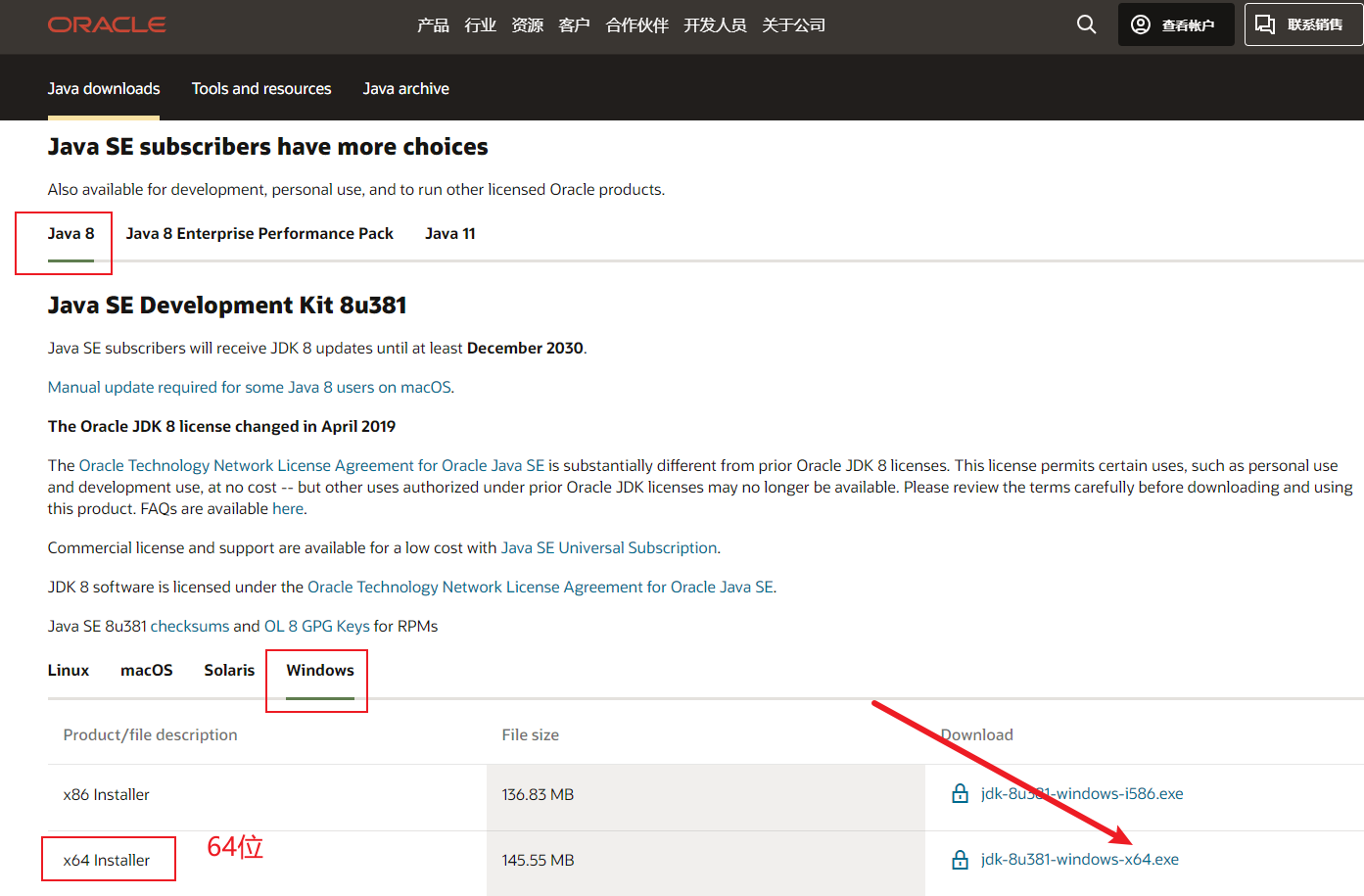Viewport: 1364px width, 896px height.
Task: Click the Download column header
Action: pyautogui.click(x=977, y=734)
